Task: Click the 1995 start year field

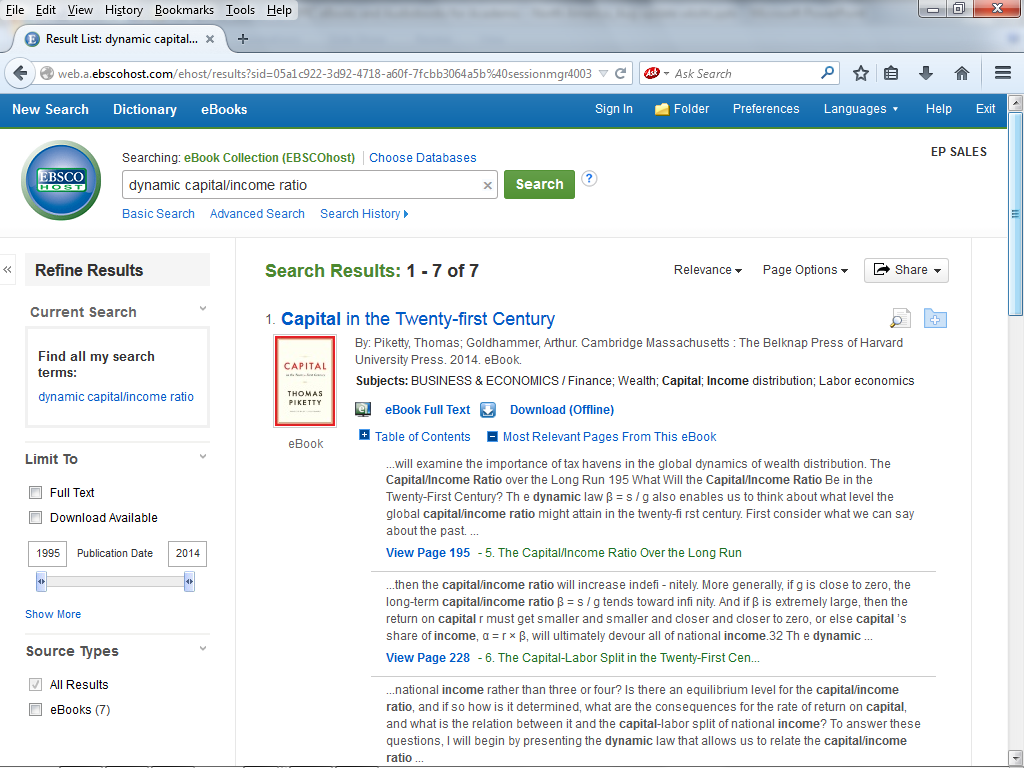Action: (48, 553)
